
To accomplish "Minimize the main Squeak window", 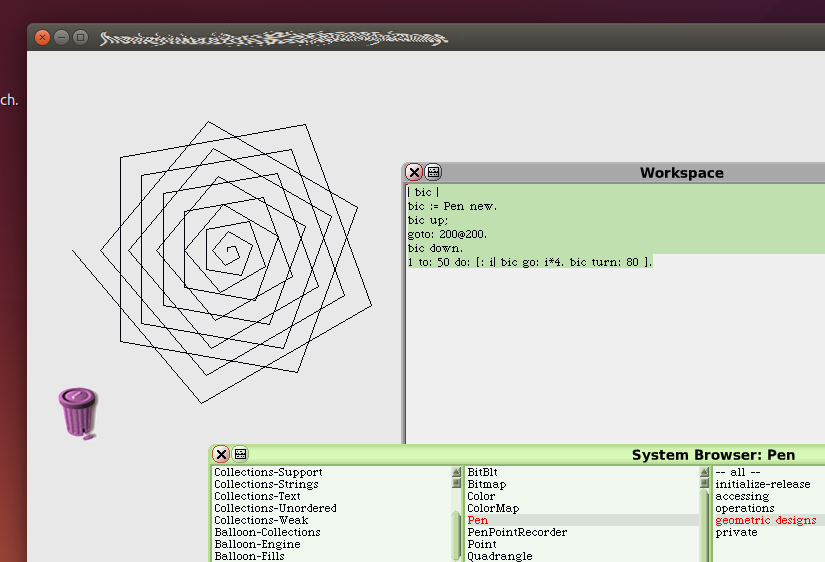I will point(61,37).
